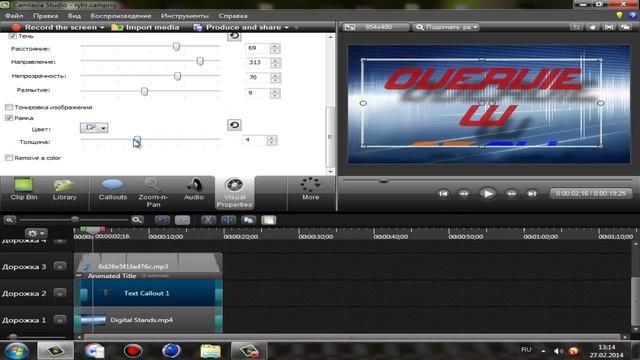Click the Толщина spinner arrows
The image size is (640, 360).
pyautogui.click(x=272, y=140)
